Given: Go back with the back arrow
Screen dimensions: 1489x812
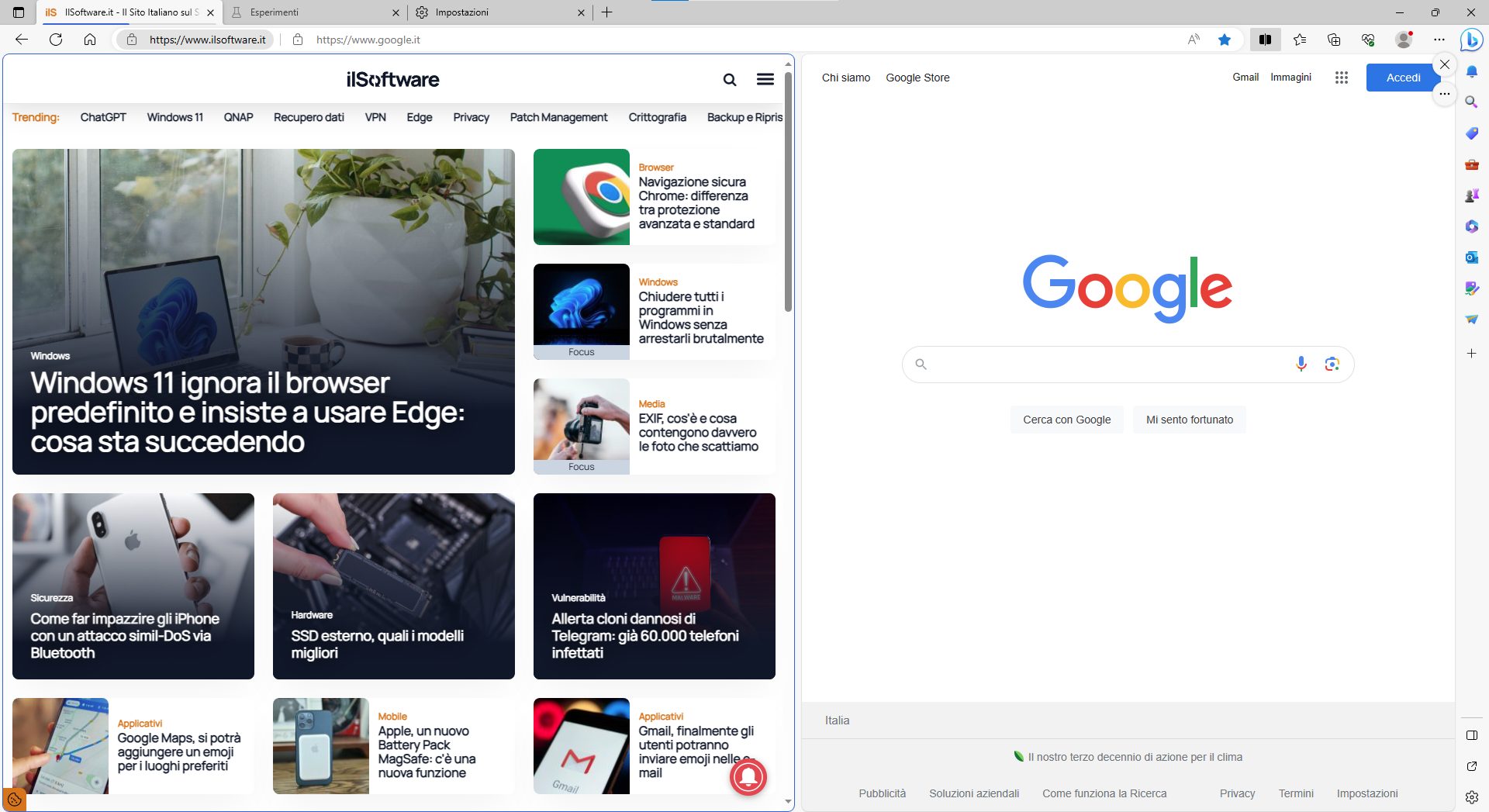Looking at the screenshot, I should (x=22, y=40).
